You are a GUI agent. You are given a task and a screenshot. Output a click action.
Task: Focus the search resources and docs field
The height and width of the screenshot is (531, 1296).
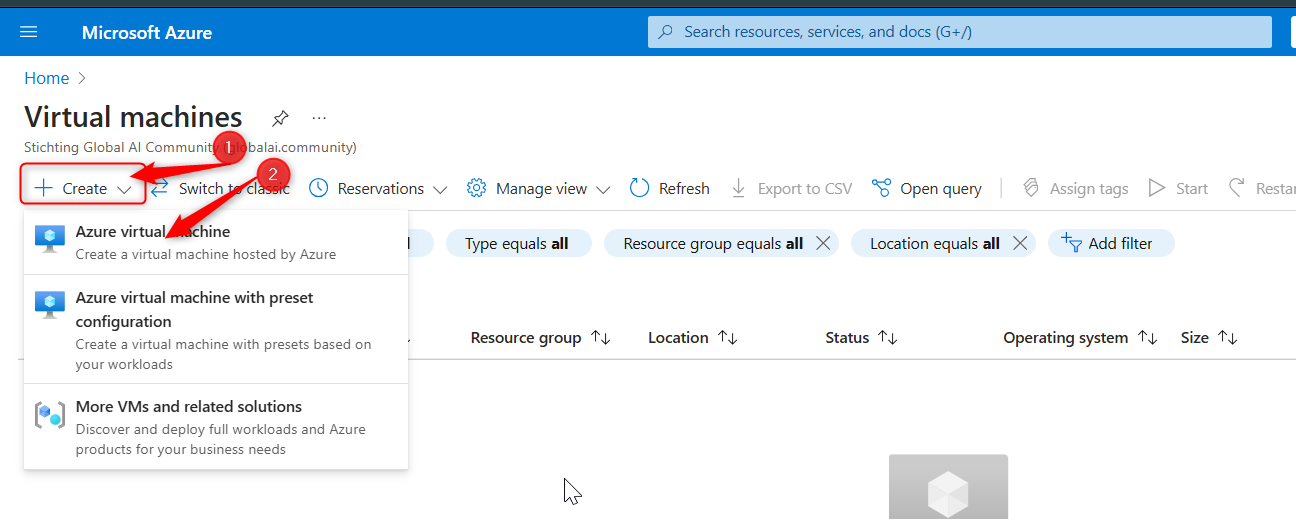(960, 32)
